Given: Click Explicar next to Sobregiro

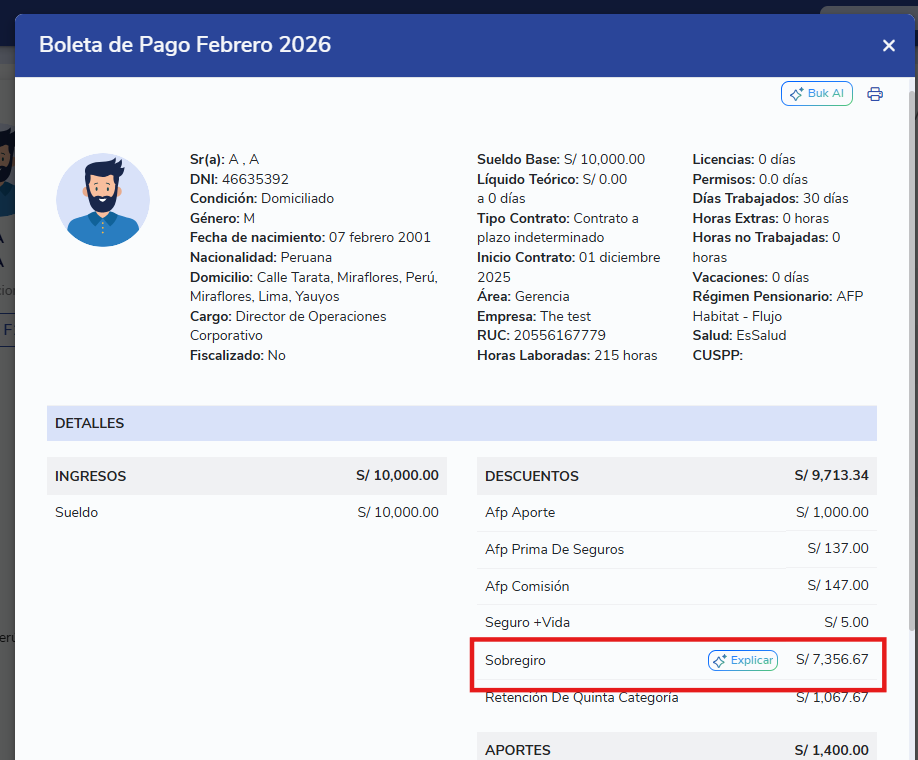Looking at the screenshot, I should click(742, 661).
